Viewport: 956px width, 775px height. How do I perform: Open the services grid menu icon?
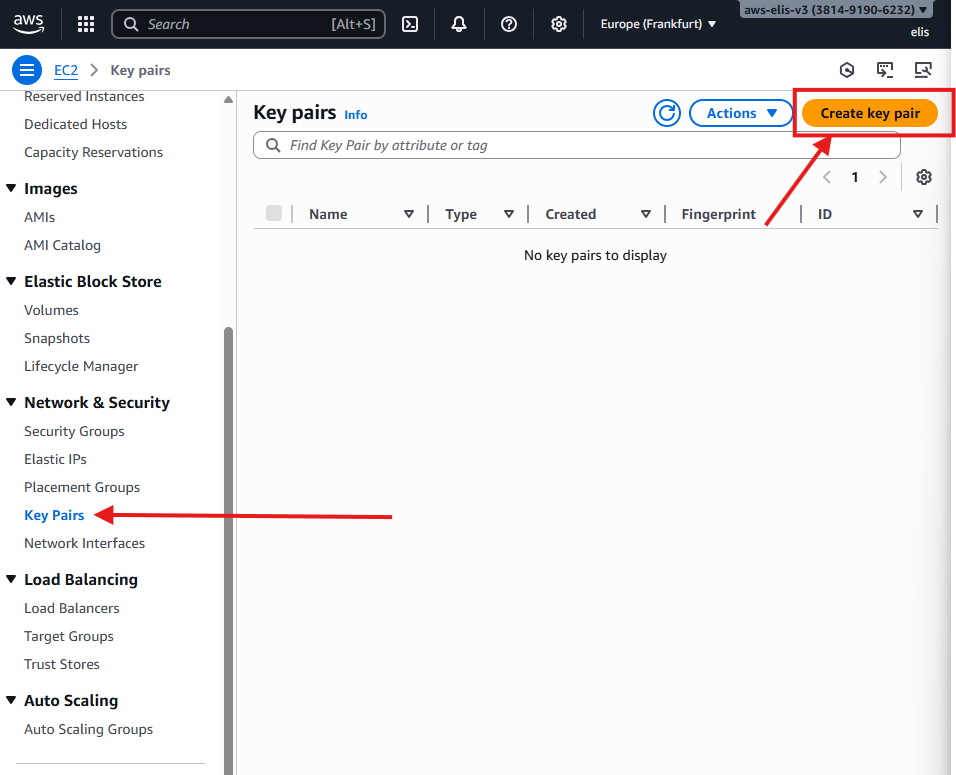pyautogui.click(x=86, y=24)
